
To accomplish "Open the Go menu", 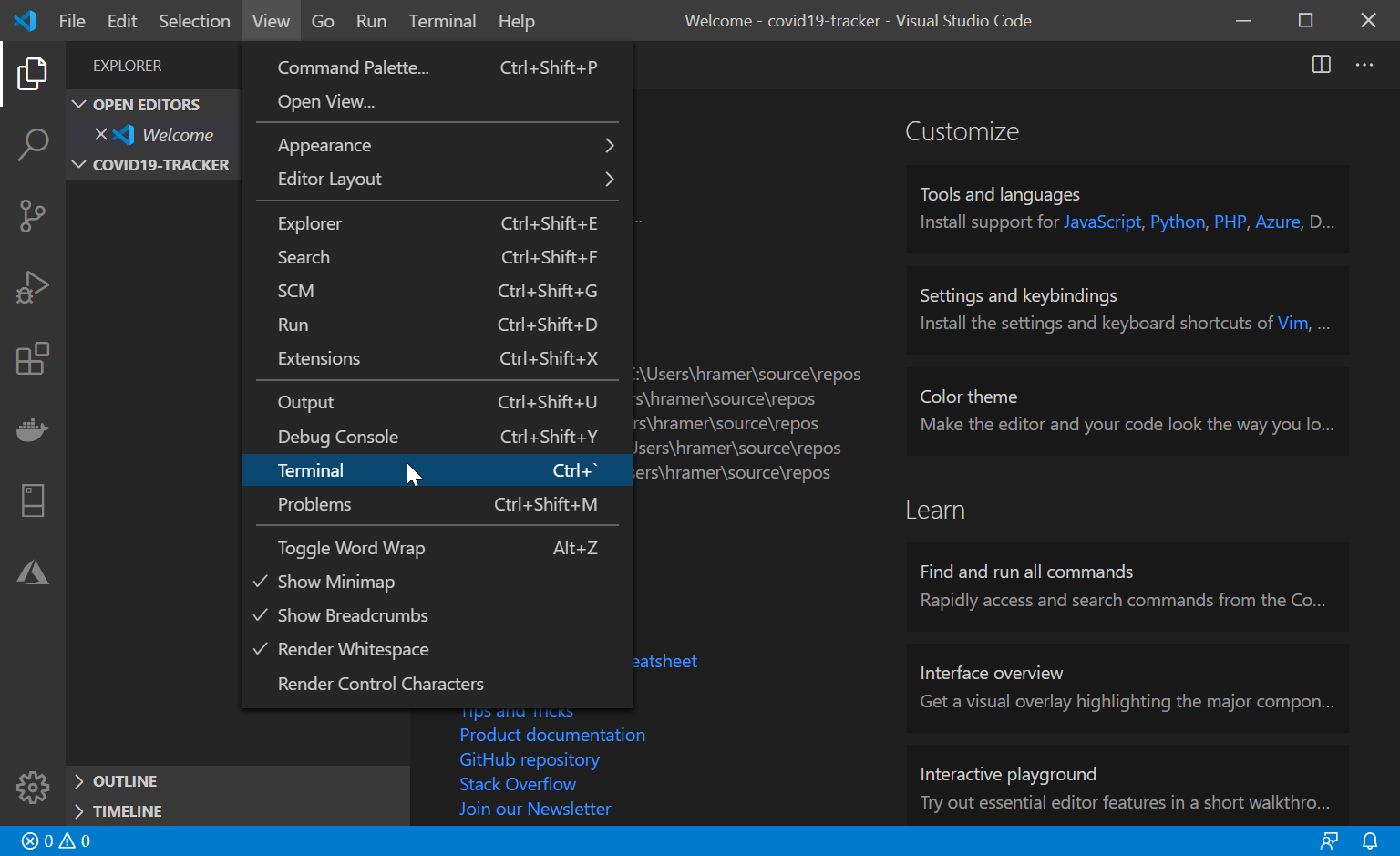I will [323, 20].
